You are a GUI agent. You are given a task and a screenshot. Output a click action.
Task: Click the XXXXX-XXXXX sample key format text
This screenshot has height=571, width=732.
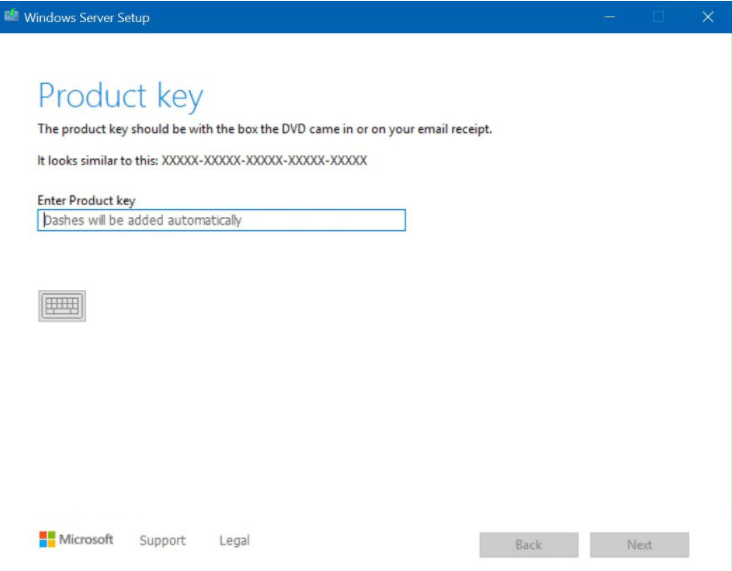click(x=264, y=161)
